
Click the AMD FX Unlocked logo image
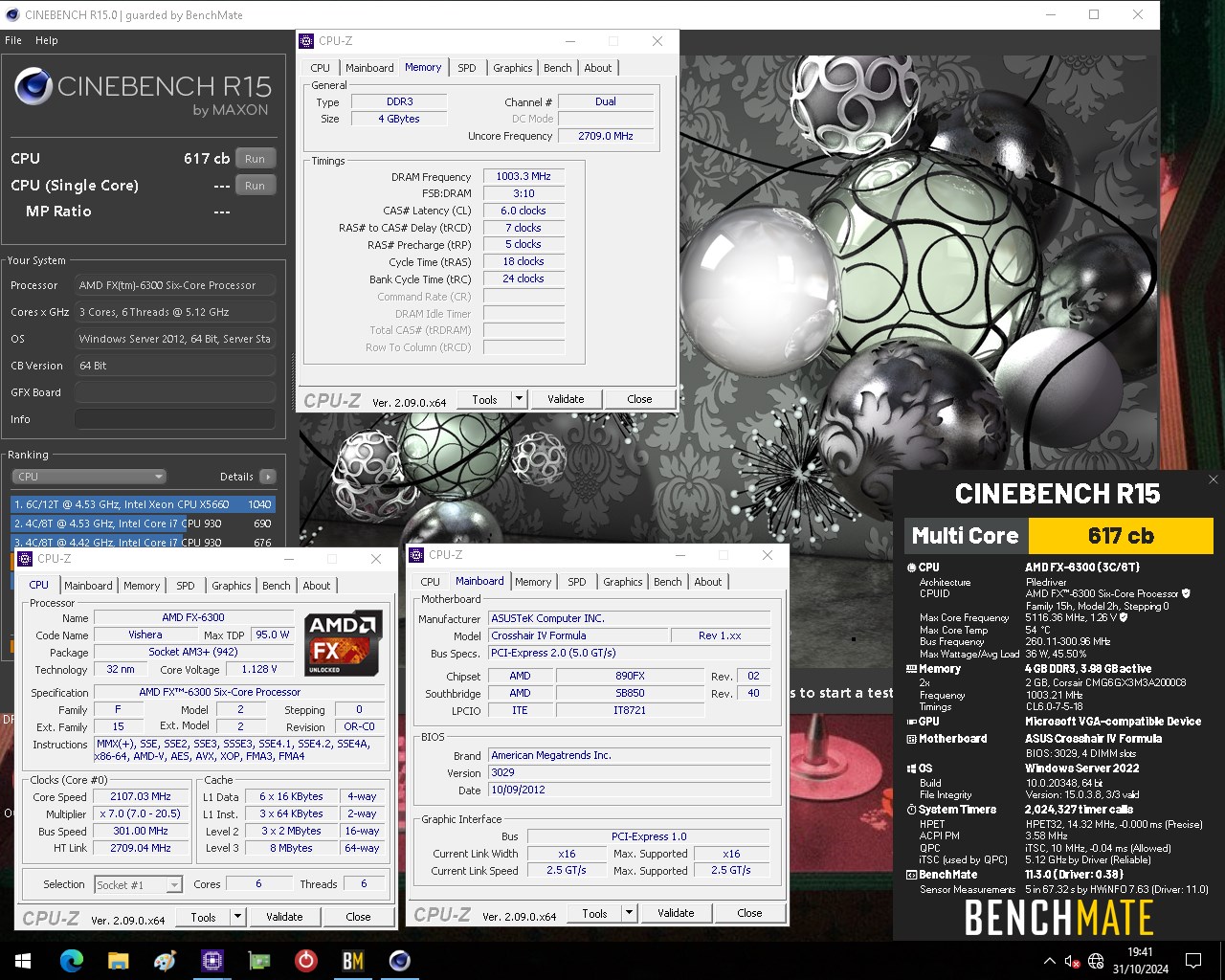[344, 643]
